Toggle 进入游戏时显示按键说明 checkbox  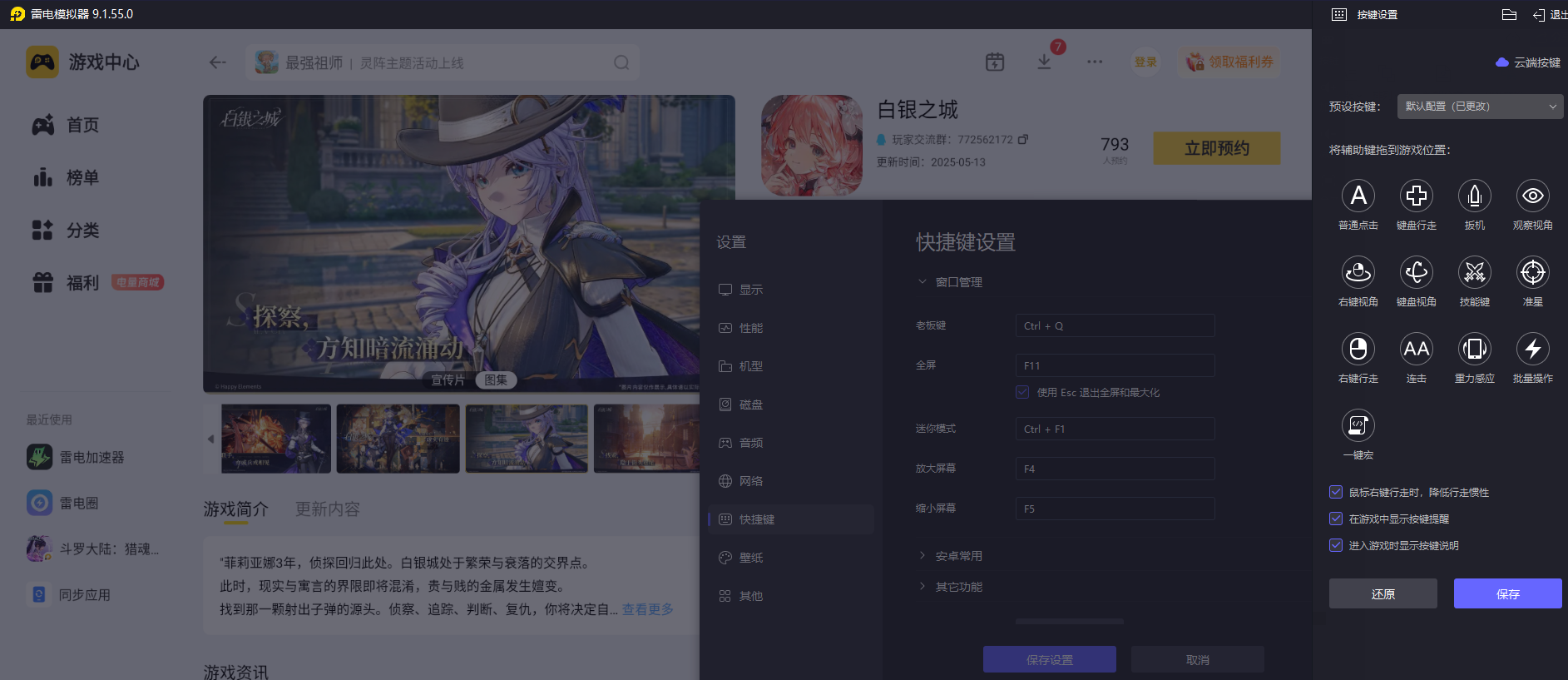(1336, 545)
